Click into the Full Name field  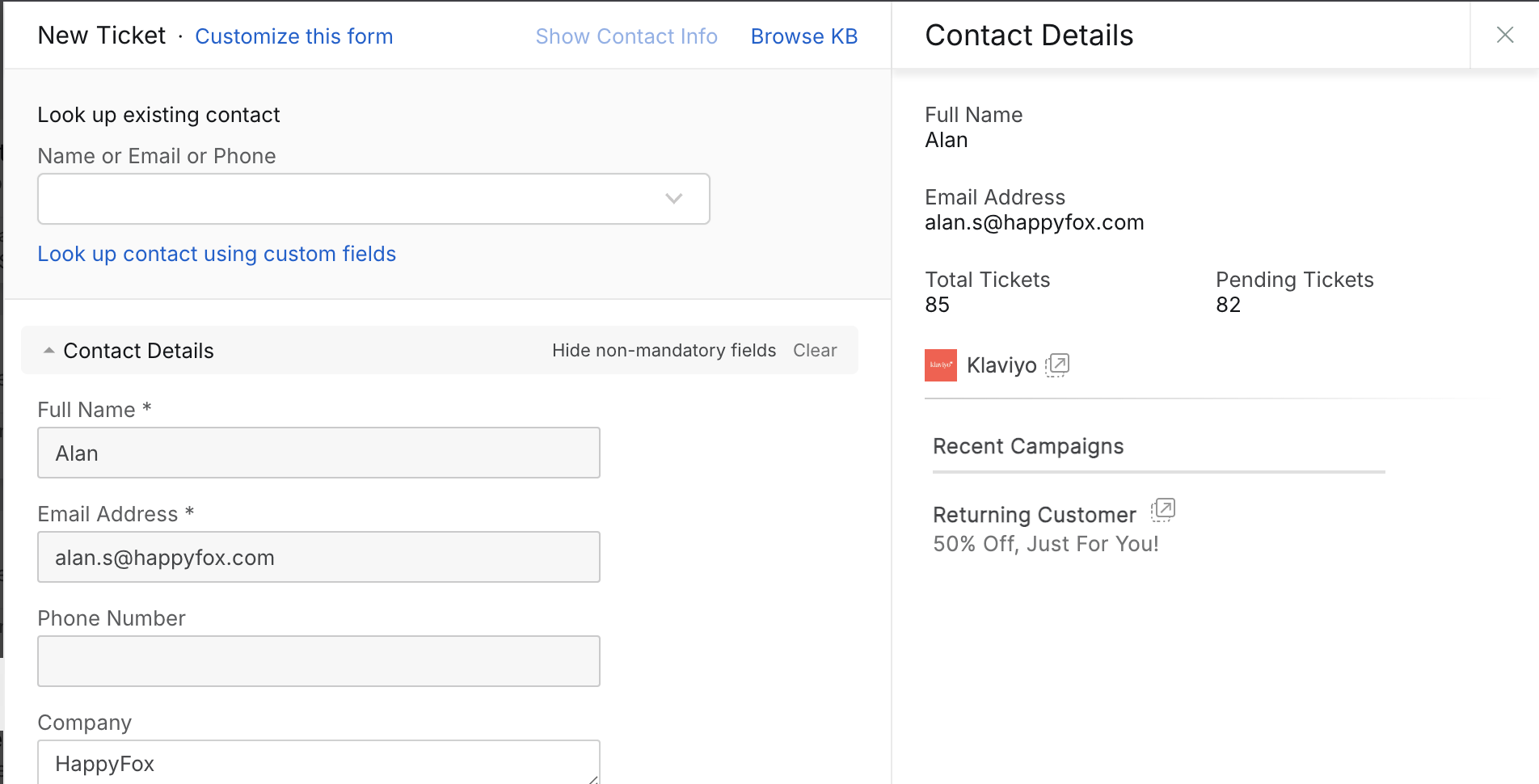(318, 453)
